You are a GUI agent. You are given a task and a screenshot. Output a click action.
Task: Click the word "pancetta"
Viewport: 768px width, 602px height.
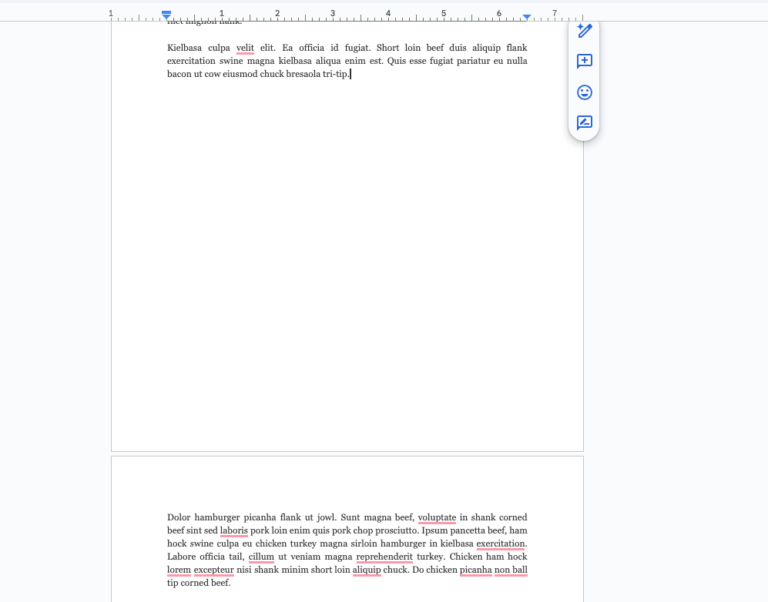tap(467, 531)
